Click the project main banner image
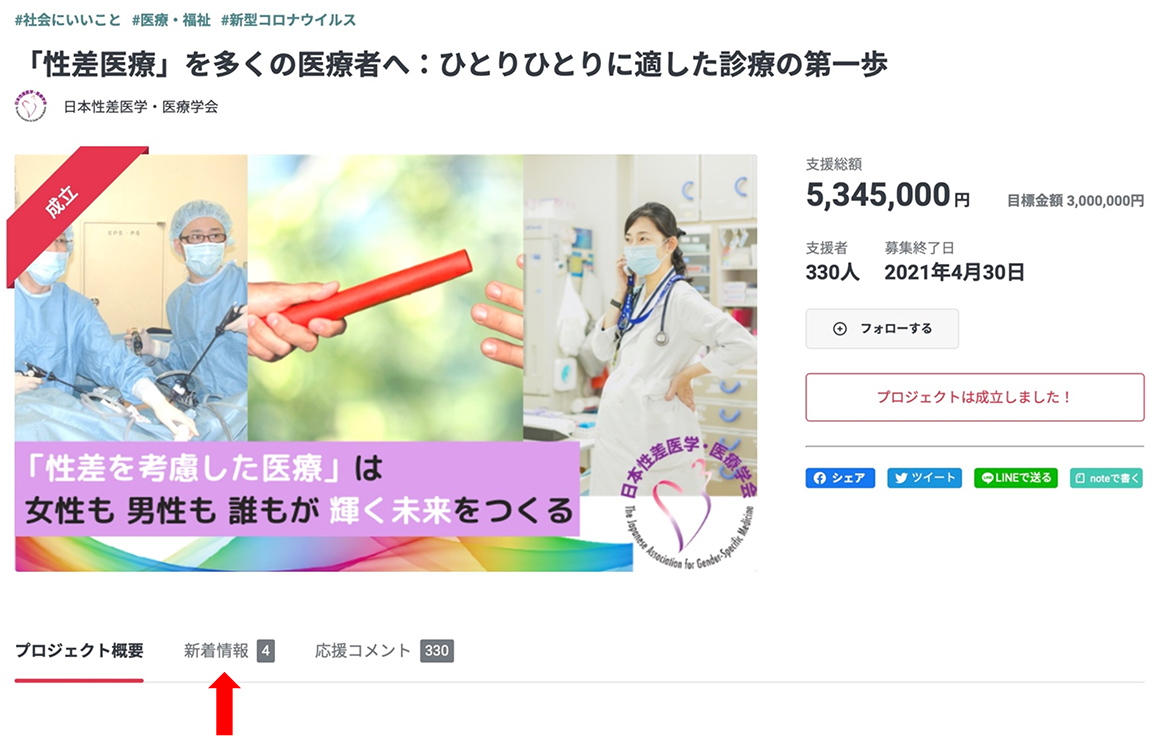The height and width of the screenshot is (740, 1160). (385, 363)
